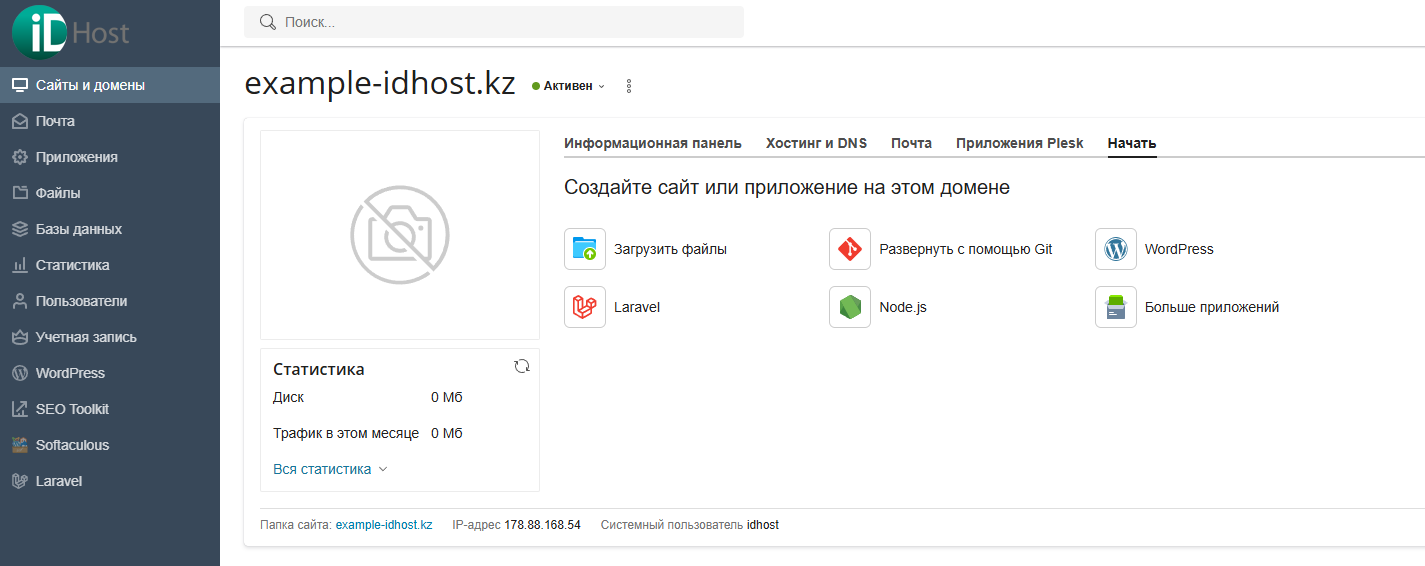Click the Upload files folder icon
Image resolution: width=1425 pixels, height=566 pixels.
(x=585, y=249)
